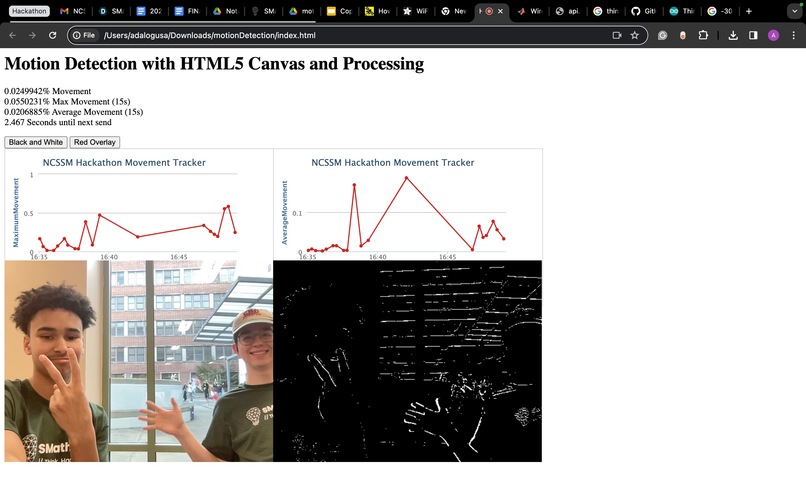Reload the motion detection page
806x504 pixels.
tap(52, 35)
